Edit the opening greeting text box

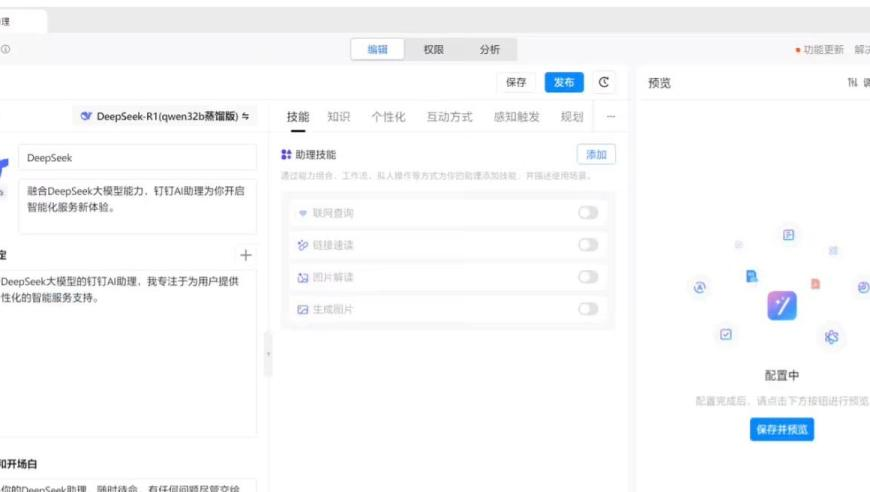click(128, 485)
